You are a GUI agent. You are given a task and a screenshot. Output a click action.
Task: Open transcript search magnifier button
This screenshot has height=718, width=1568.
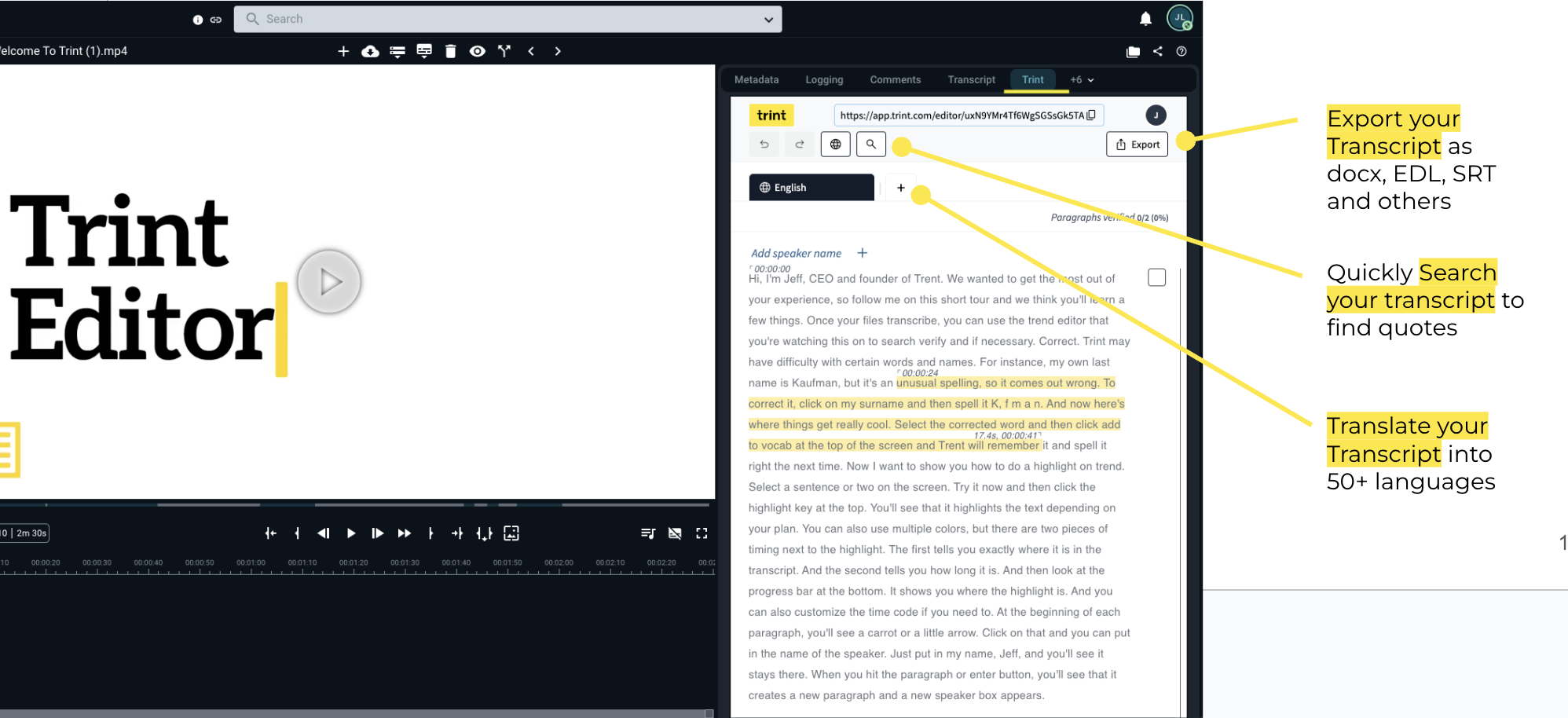871,145
